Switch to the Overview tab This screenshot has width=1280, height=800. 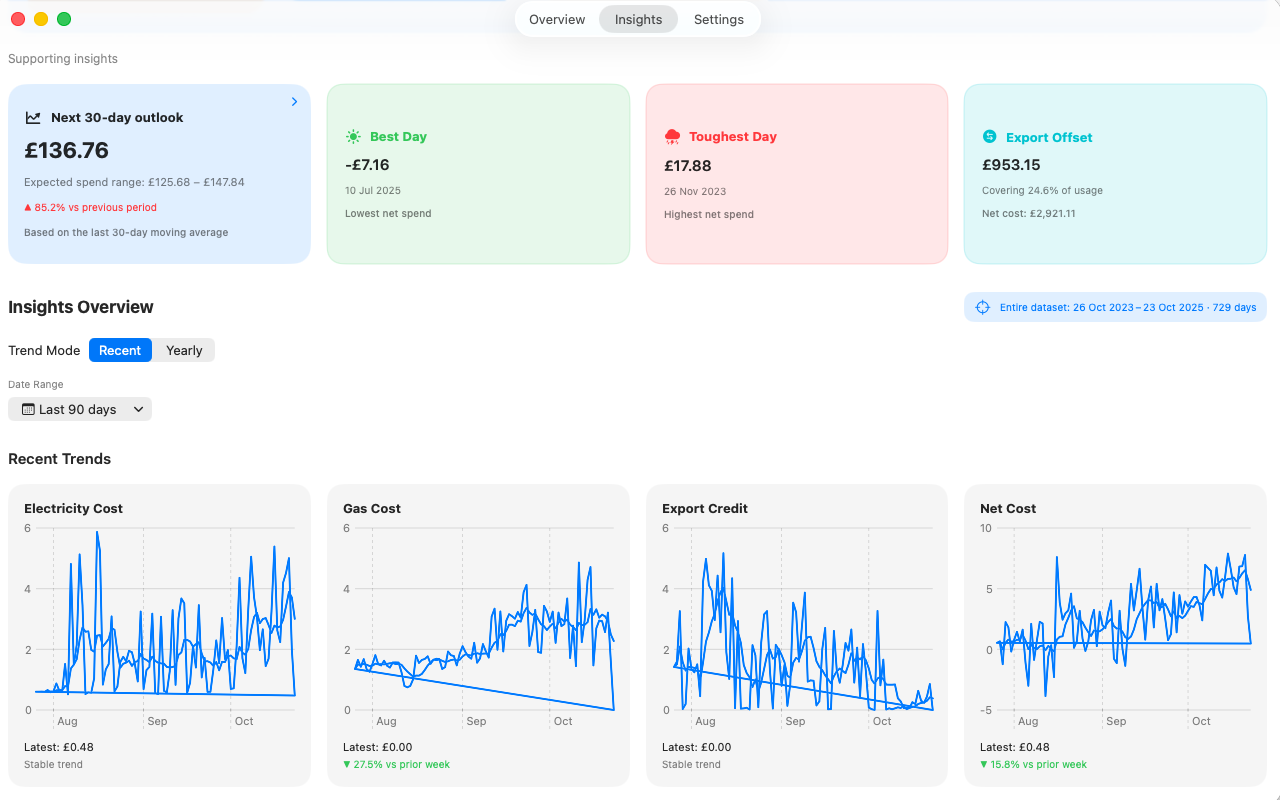click(x=557, y=20)
